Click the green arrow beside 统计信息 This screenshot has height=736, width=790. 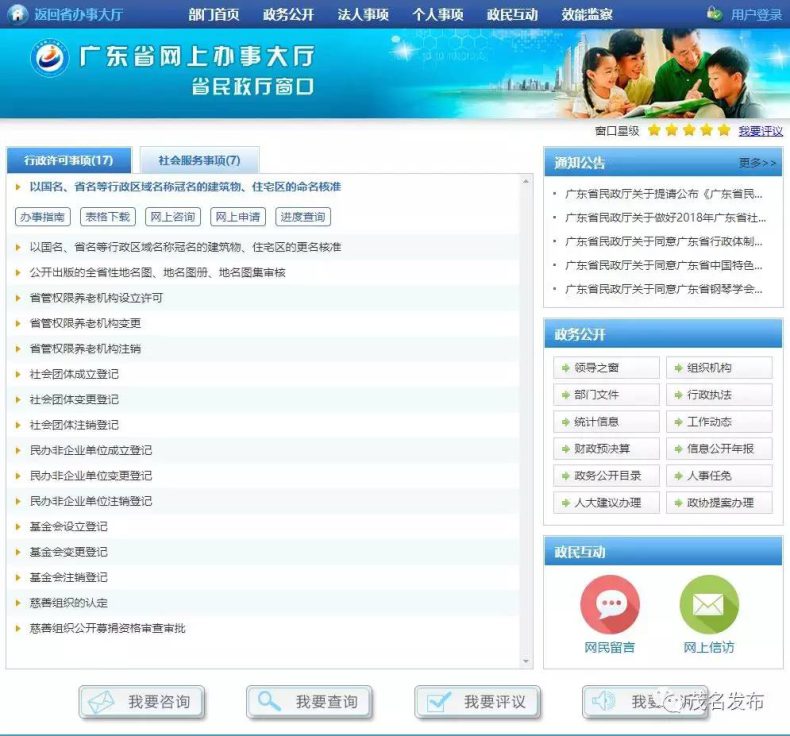(x=565, y=422)
